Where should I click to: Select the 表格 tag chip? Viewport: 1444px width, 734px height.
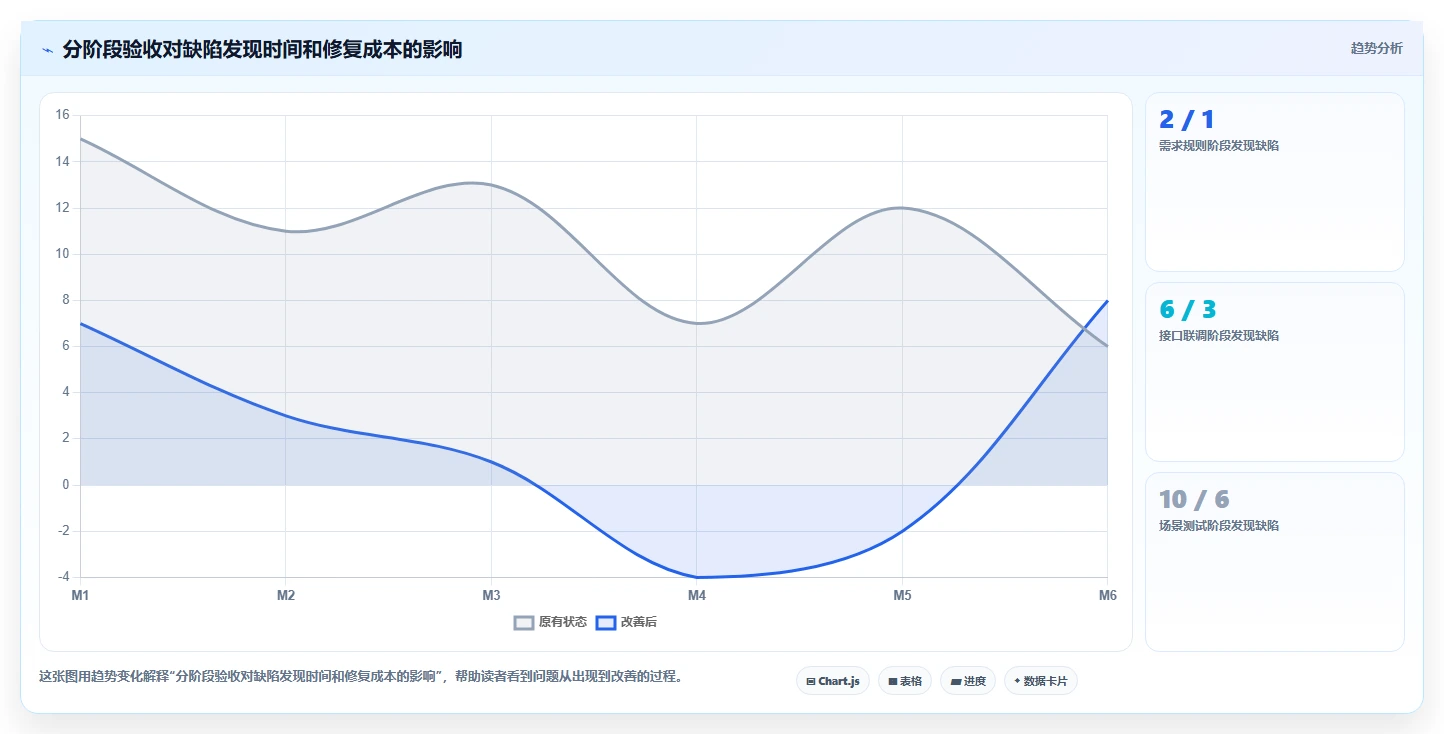(x=905, y=681)
